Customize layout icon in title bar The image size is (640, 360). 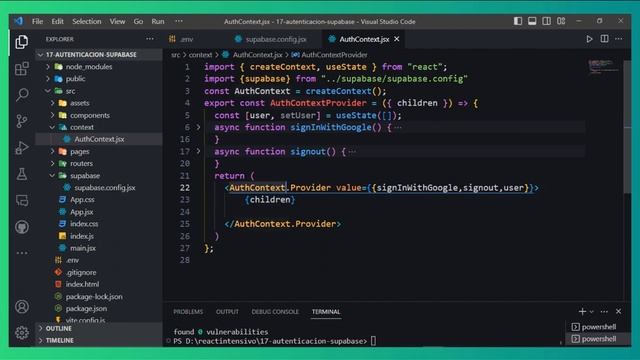pyautogui.click(x=561, y=21)
